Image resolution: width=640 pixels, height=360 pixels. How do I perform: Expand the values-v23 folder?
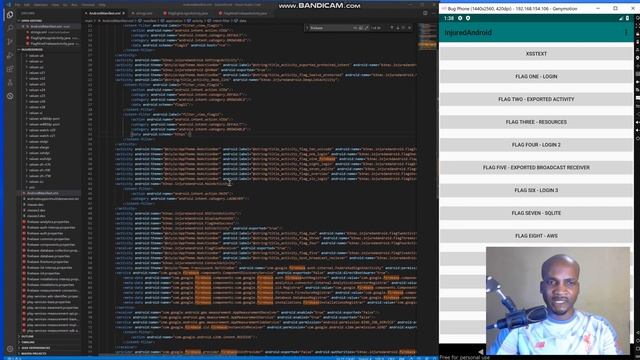(37, 84)
